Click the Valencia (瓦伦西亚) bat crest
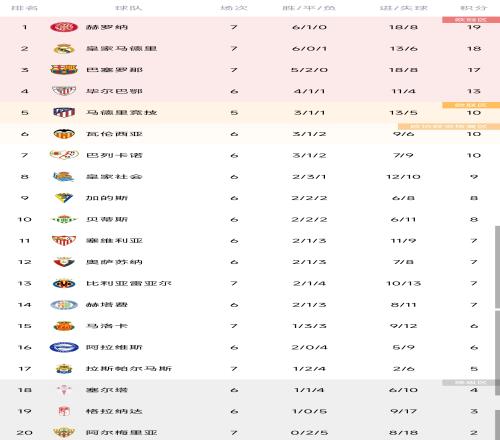The width and height of the screenshot is (500, 440). [64, 134]
